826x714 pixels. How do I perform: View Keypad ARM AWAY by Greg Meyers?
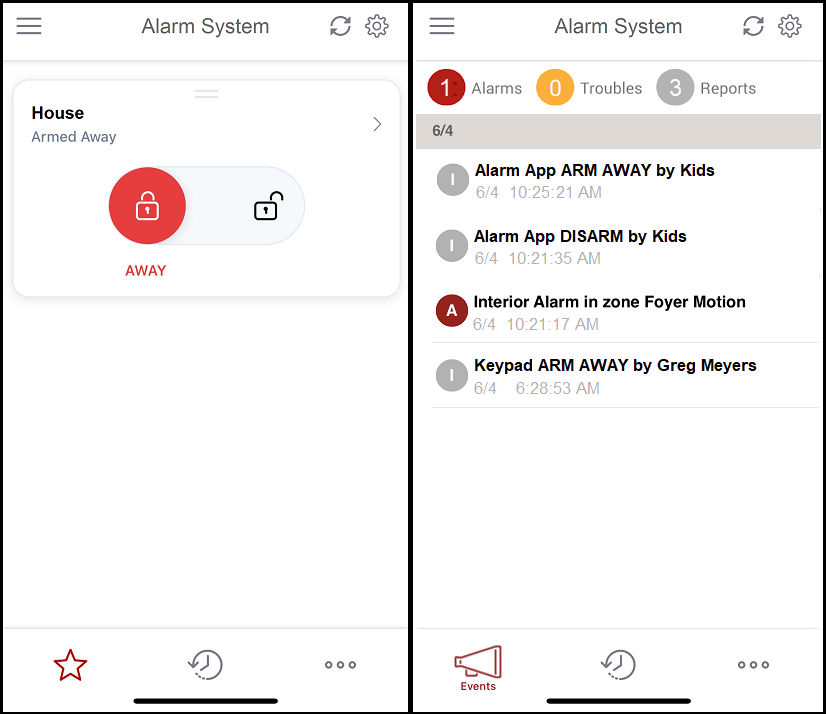pos(615,375)
